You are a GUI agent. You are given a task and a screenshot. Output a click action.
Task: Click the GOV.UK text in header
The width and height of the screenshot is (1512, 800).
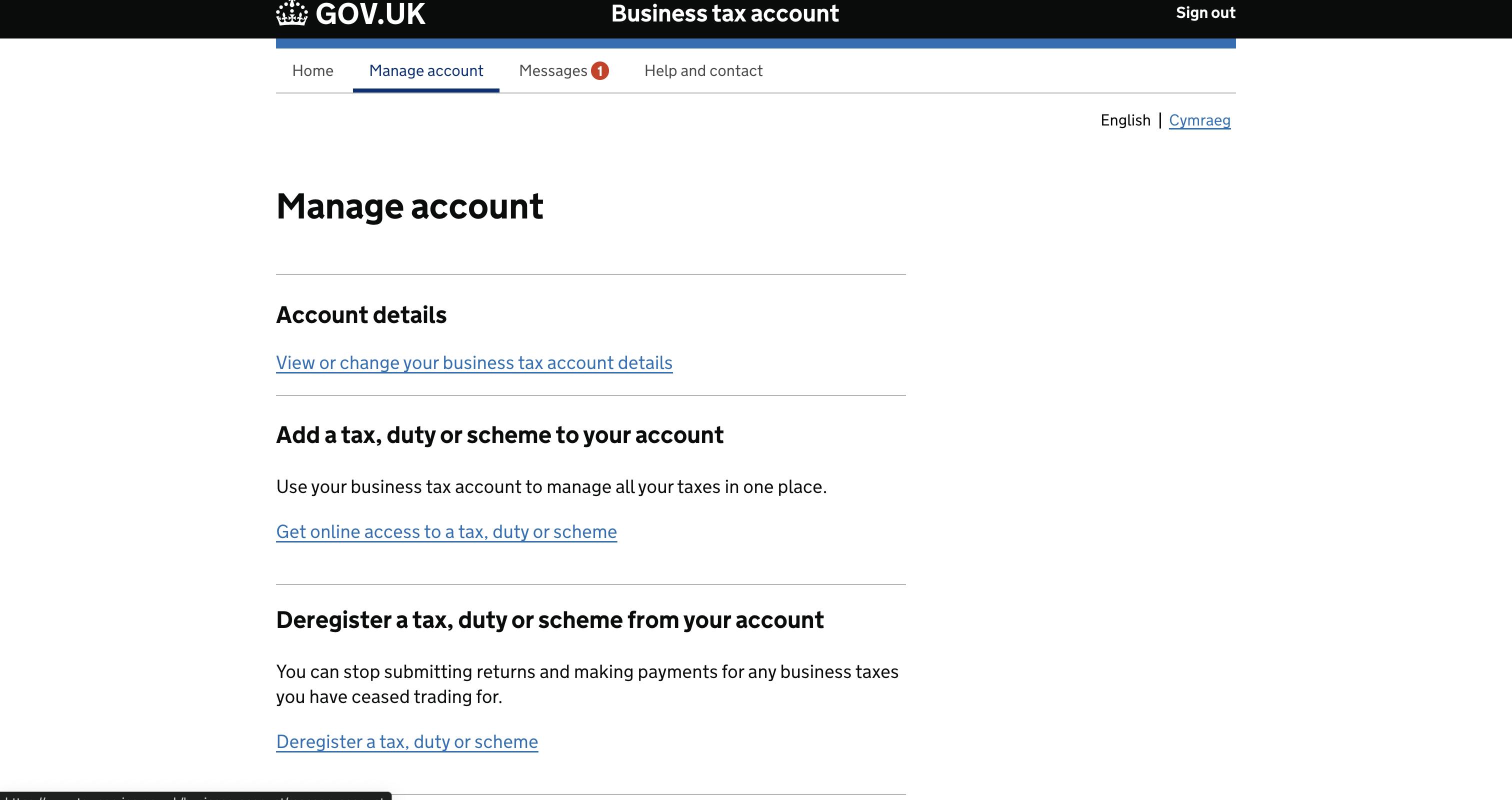click(x=370, y=14)
